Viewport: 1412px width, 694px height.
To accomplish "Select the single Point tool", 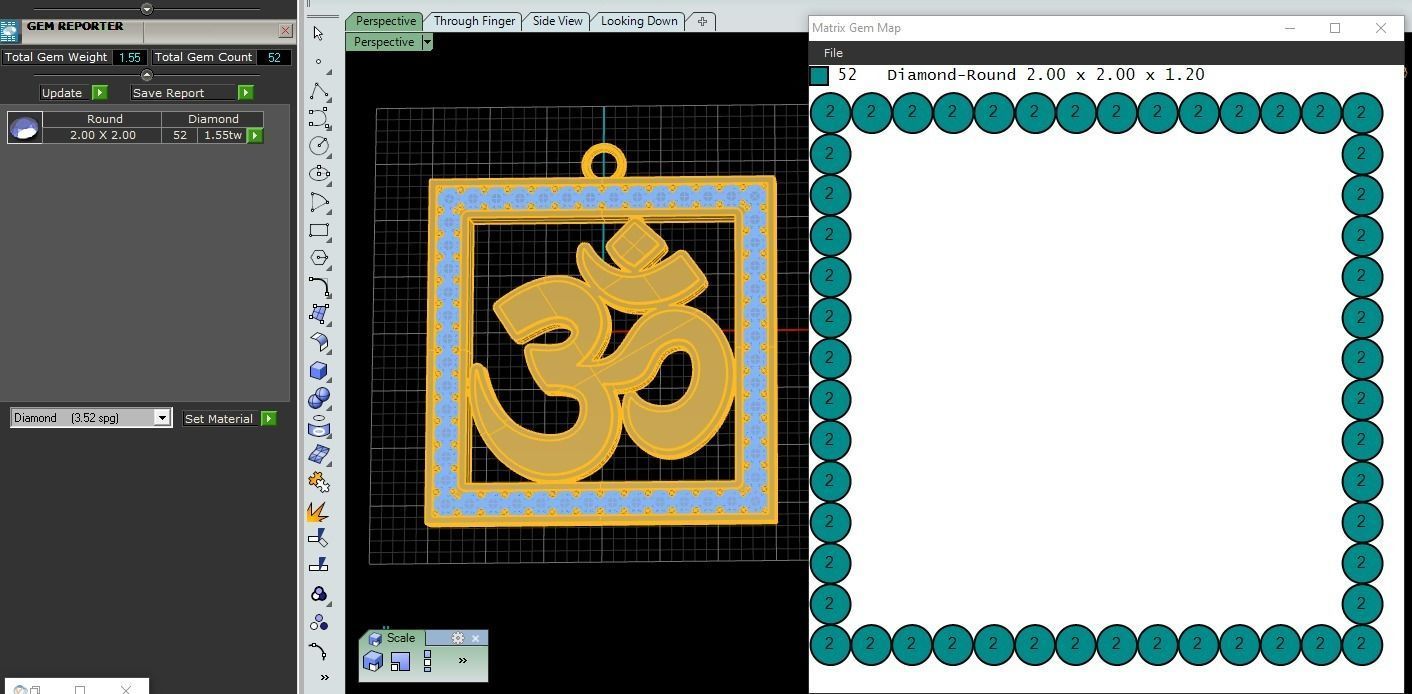I will [x=318, y=62].
